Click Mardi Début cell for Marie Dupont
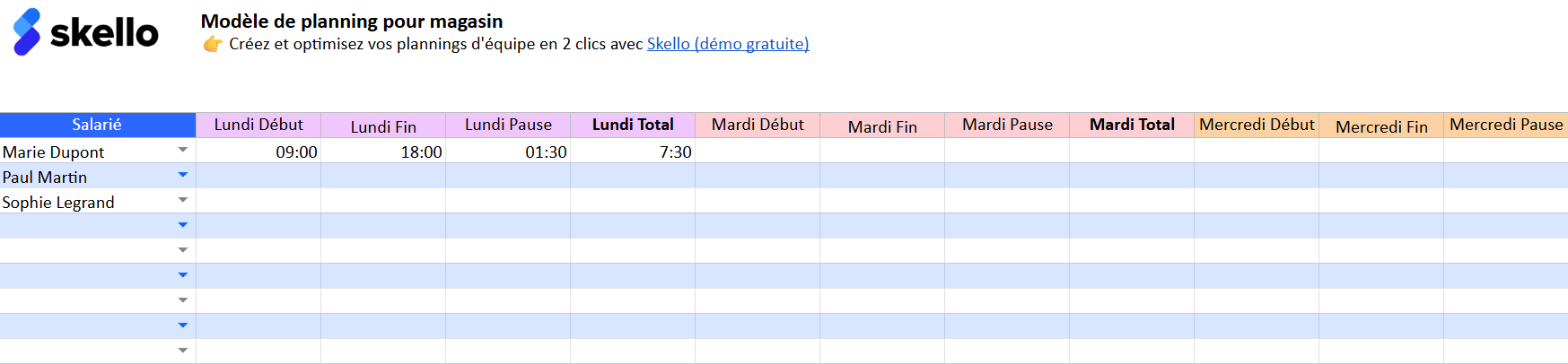The image size is (1568, 364). point(758,151)
